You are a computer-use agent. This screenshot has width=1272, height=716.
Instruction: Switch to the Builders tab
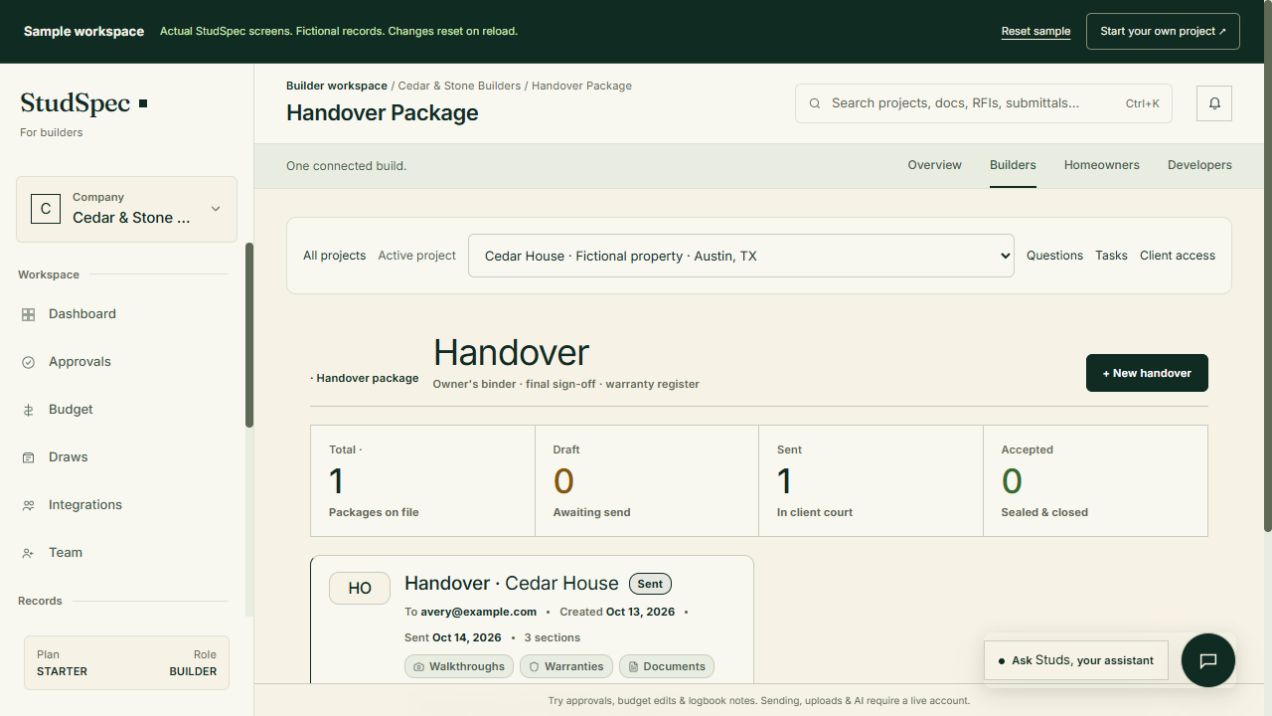1013,165
